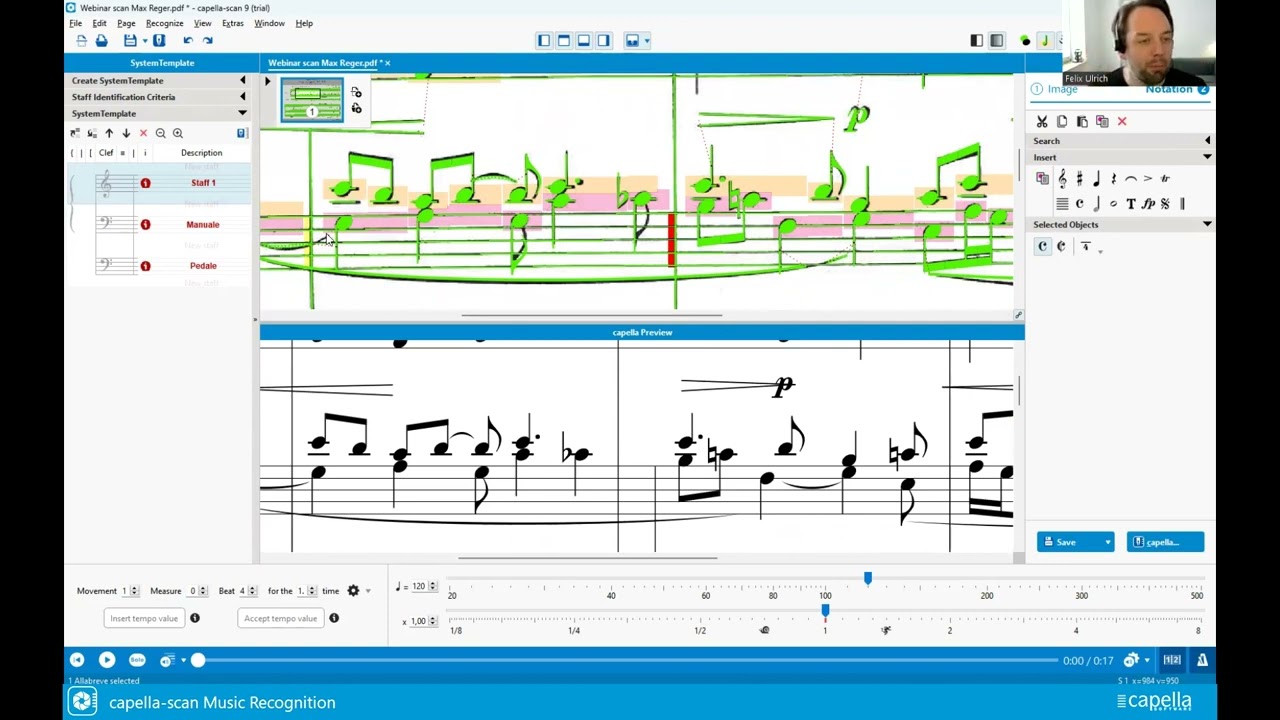1280x720 pixels.
Task: Toggle the right panel layout button
Action: click(x=604, y=40)
